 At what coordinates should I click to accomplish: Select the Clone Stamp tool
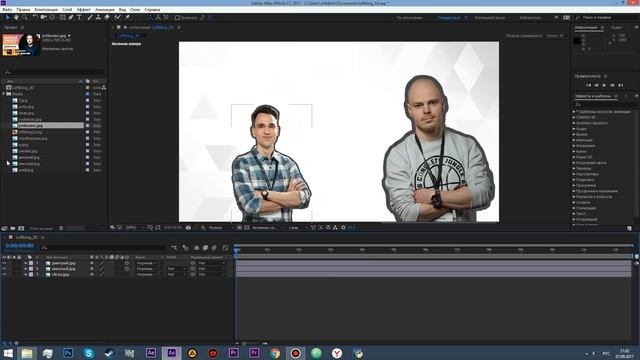click(98, 18)
